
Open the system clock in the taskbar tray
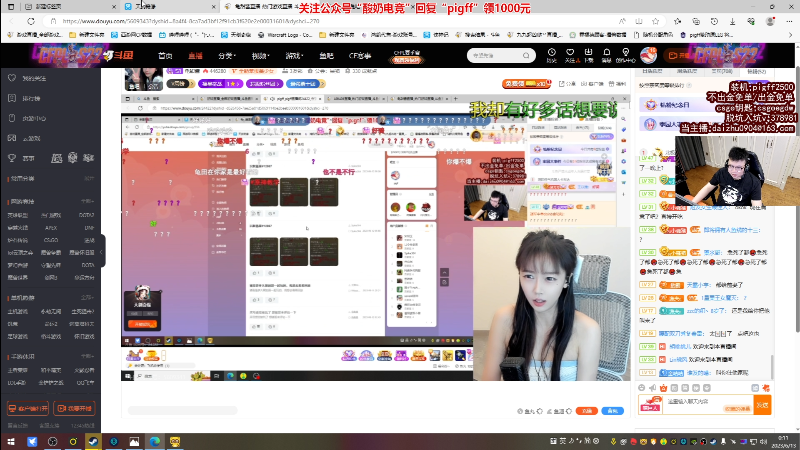tap(784, 441)
